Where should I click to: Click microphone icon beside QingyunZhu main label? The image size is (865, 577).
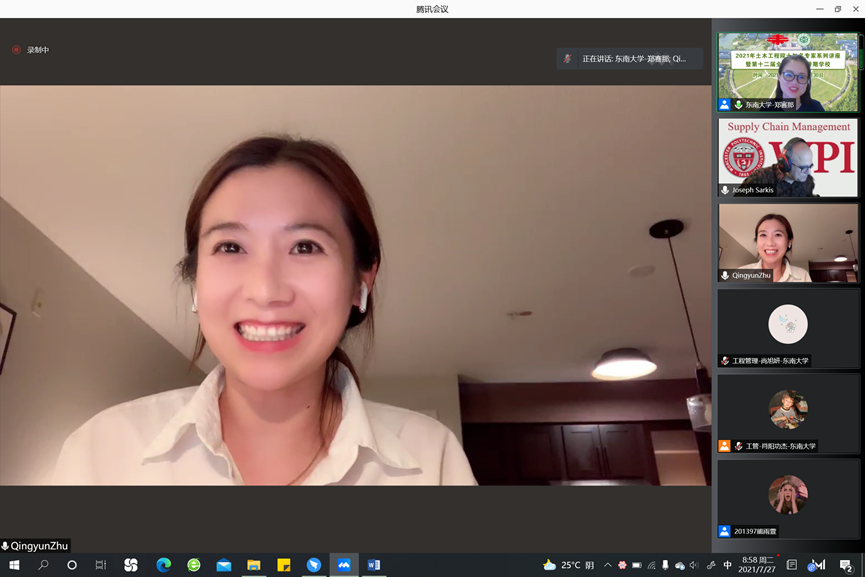[6, 546]
